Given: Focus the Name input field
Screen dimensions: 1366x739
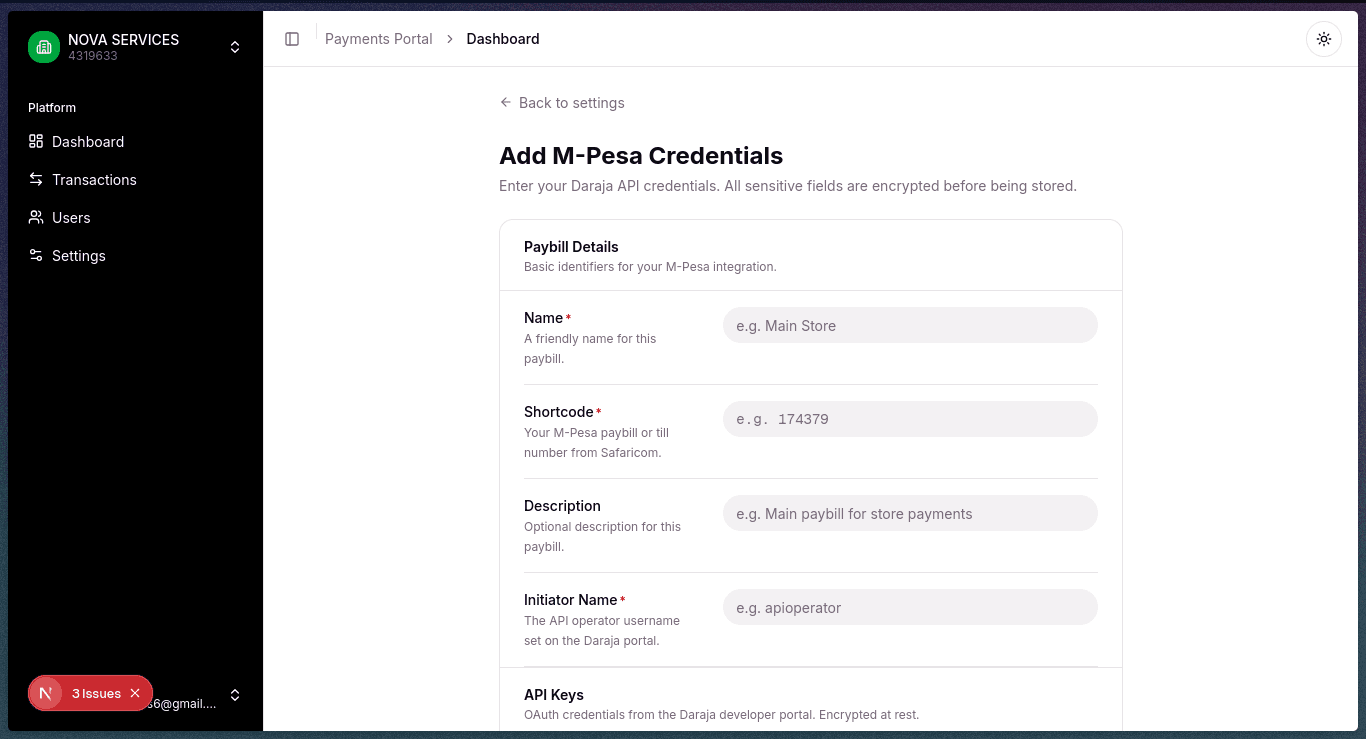Looking at the screenshot, I should click(x=910, y=325).
